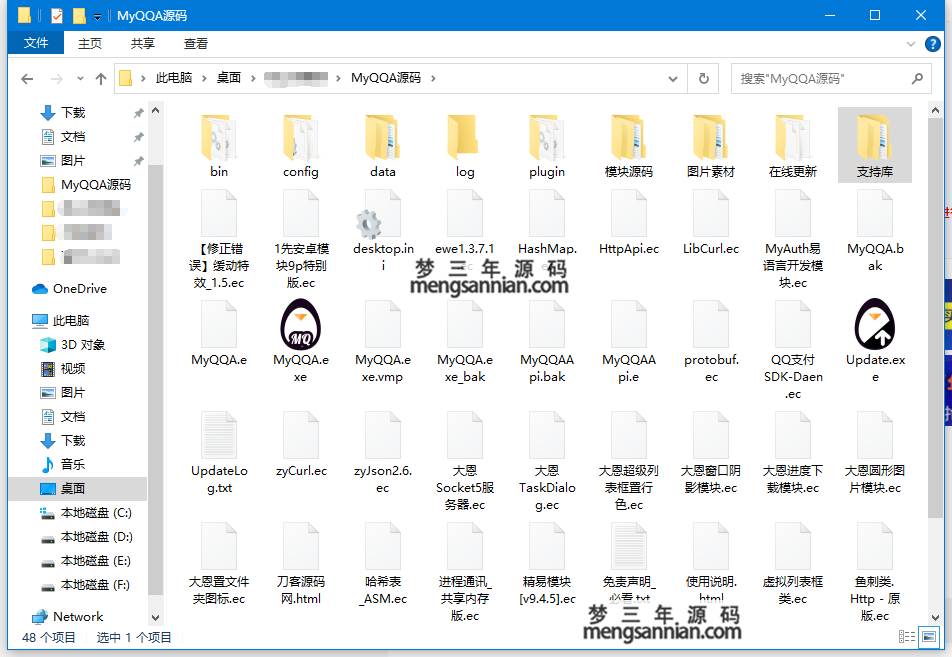Image resolution: width=952 pixels, height=657 pixels.
Task: Open the bin folder
Action: click(219, 146)
